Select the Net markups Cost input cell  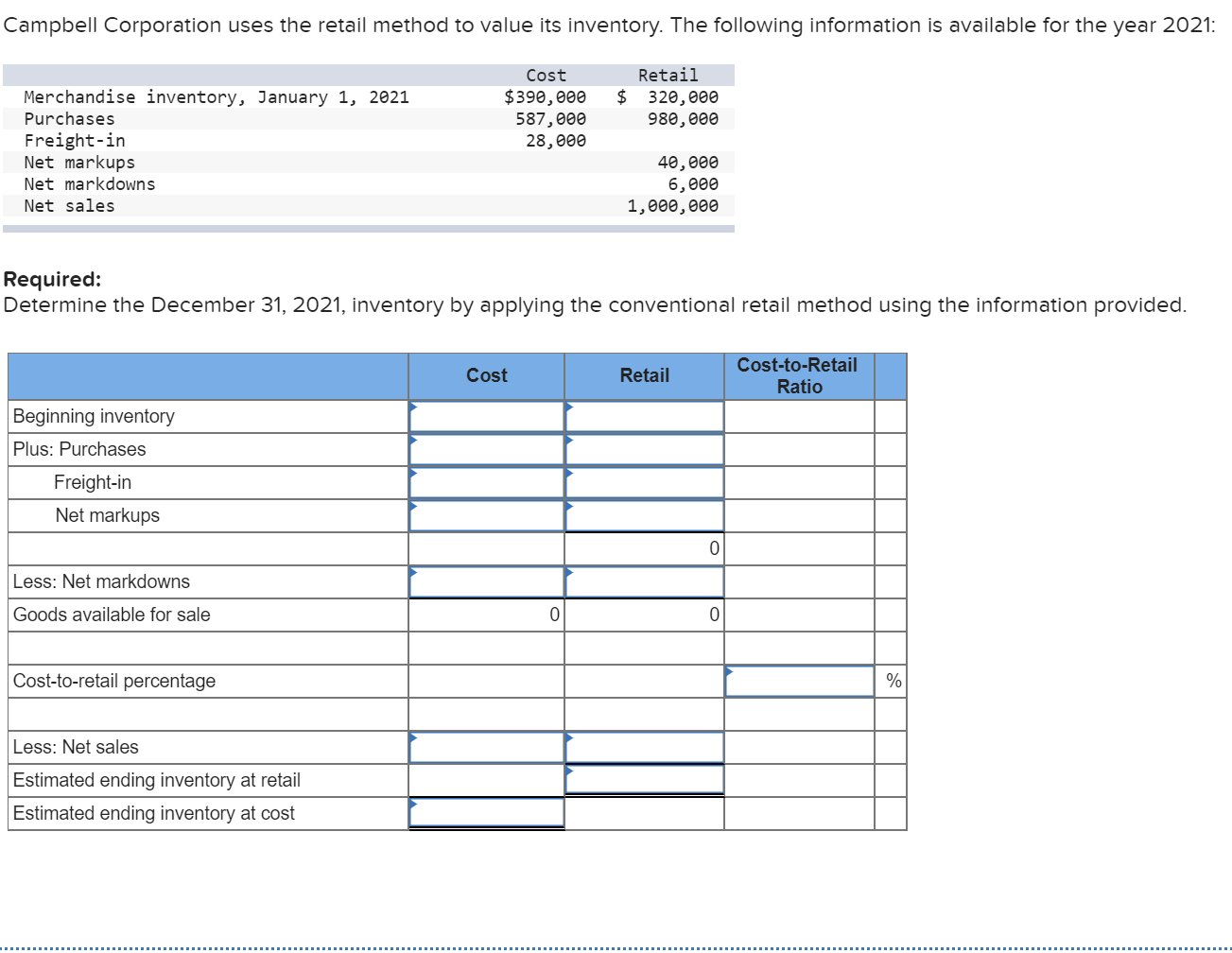pyautogui.click(x=487, y=515)
